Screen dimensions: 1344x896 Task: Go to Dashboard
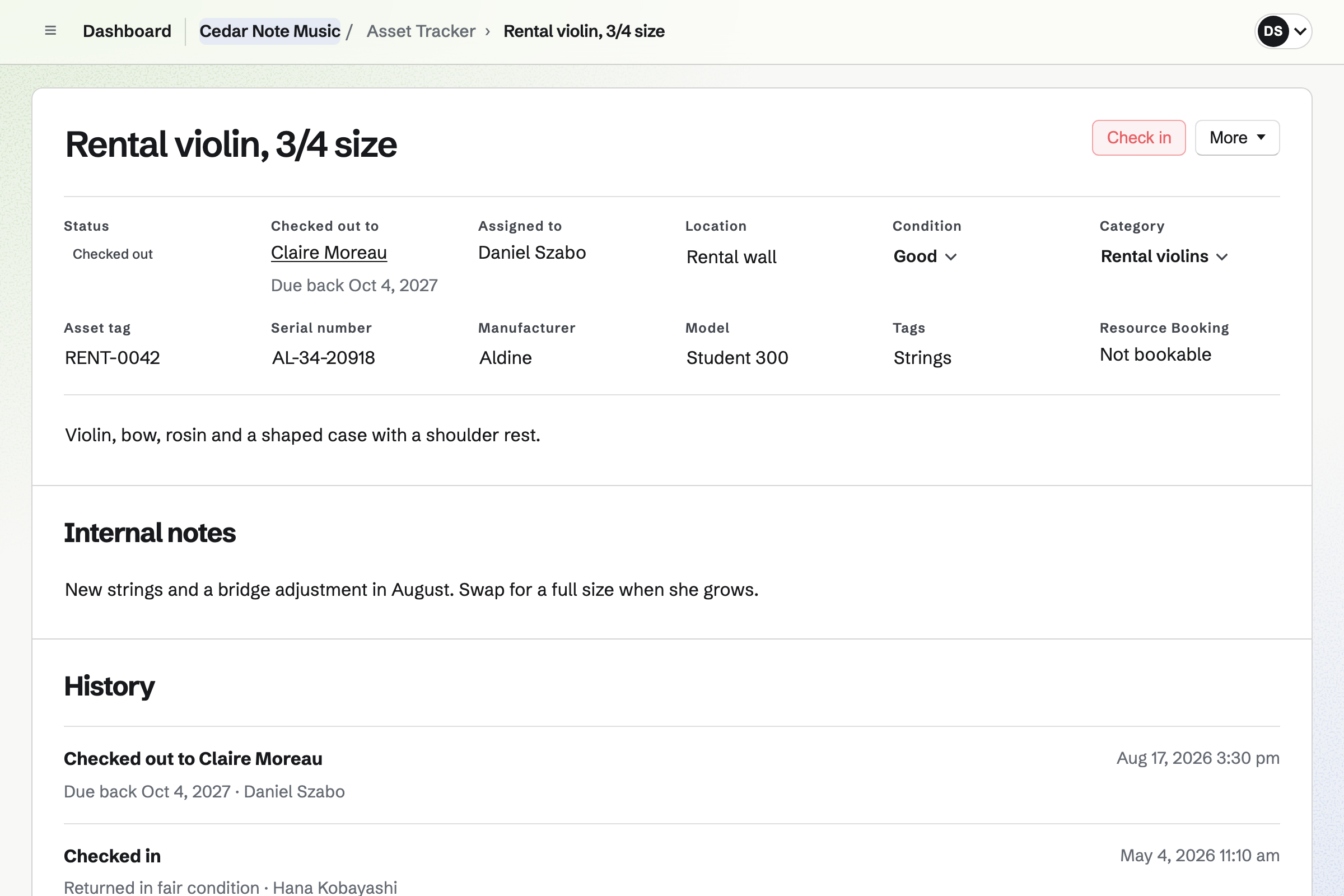127,31
